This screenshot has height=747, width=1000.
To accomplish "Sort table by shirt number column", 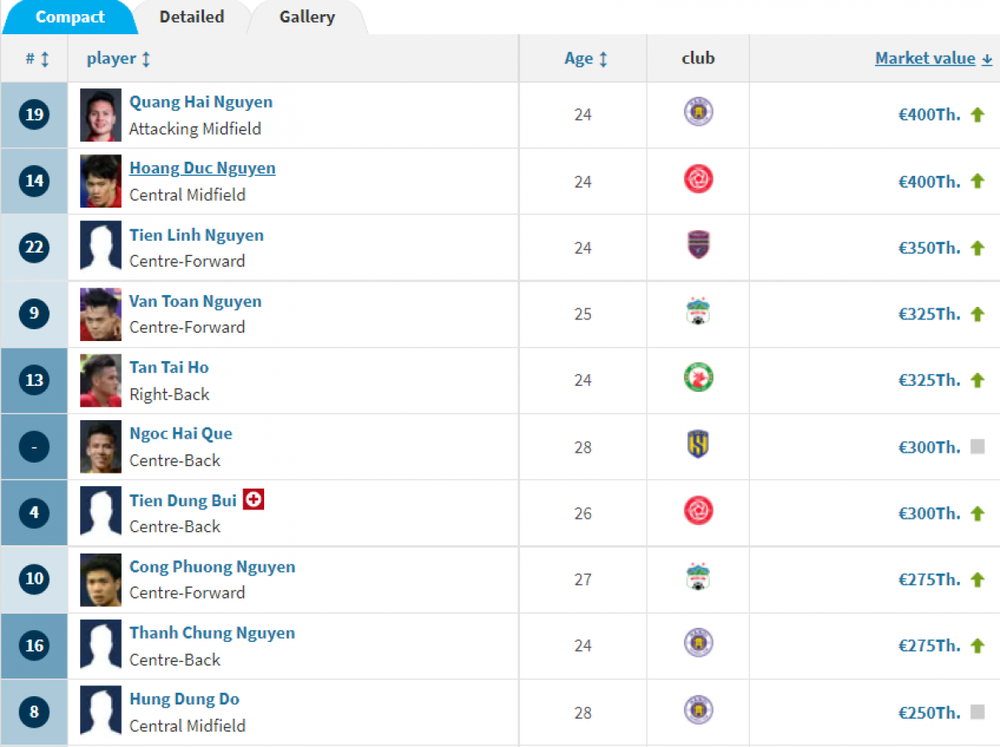I will click(36, 59).
